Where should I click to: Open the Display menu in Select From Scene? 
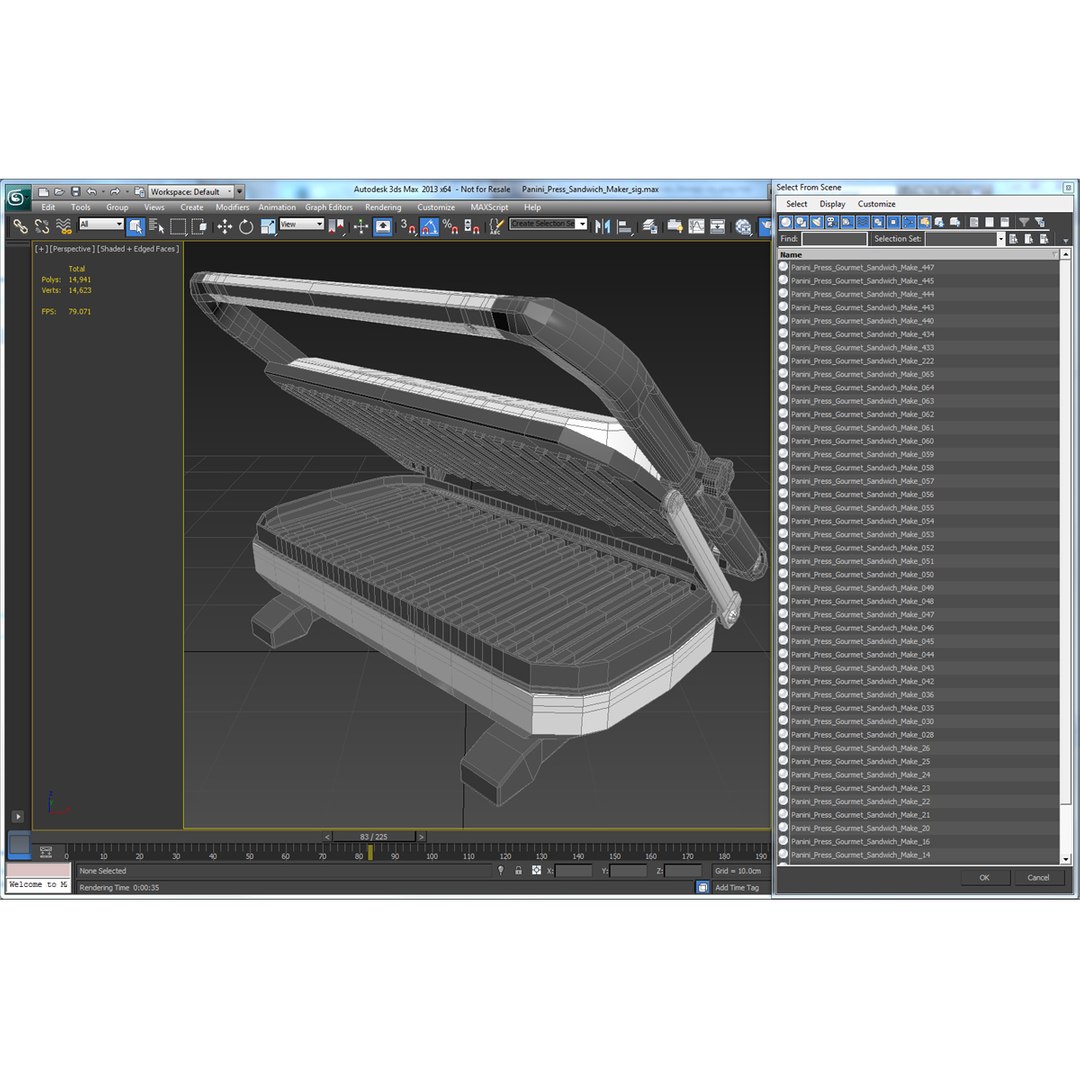pos(832,204)
